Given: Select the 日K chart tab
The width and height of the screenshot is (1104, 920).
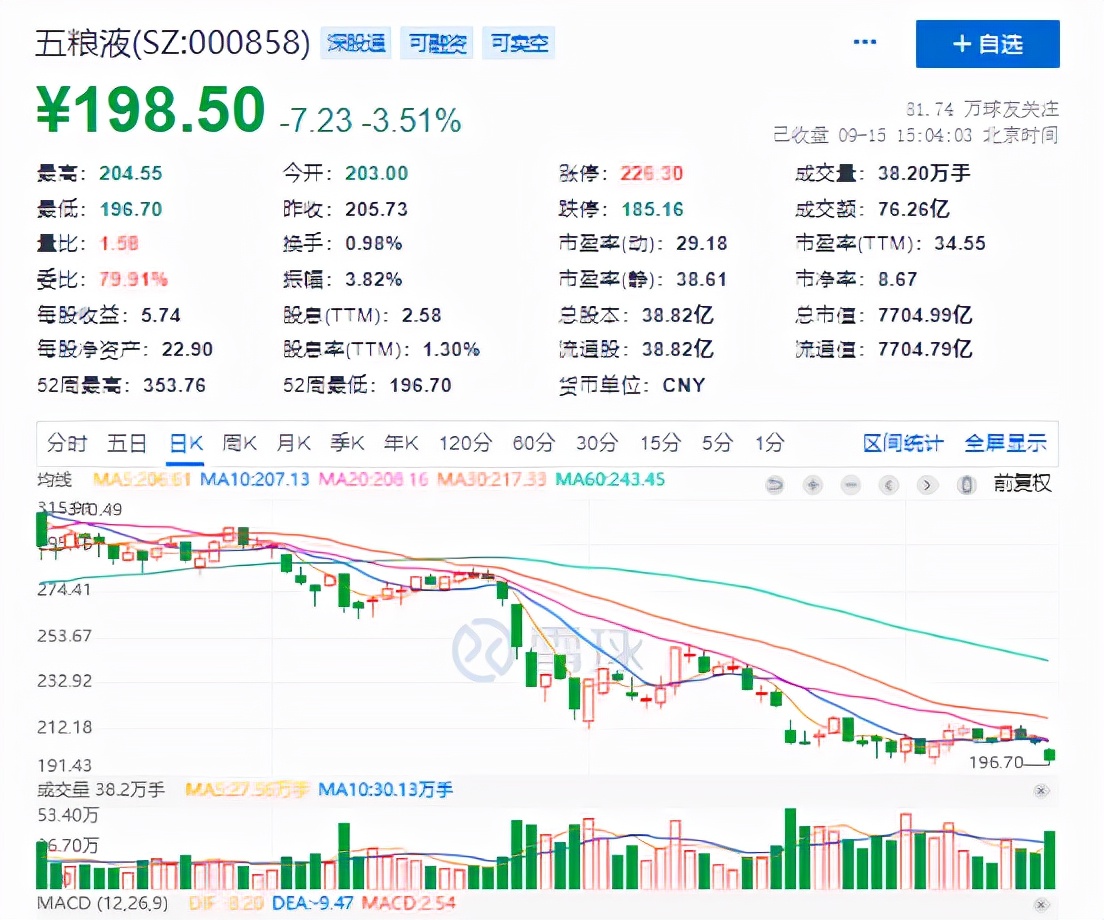Looking at the screenshot, I should point(186,443).
